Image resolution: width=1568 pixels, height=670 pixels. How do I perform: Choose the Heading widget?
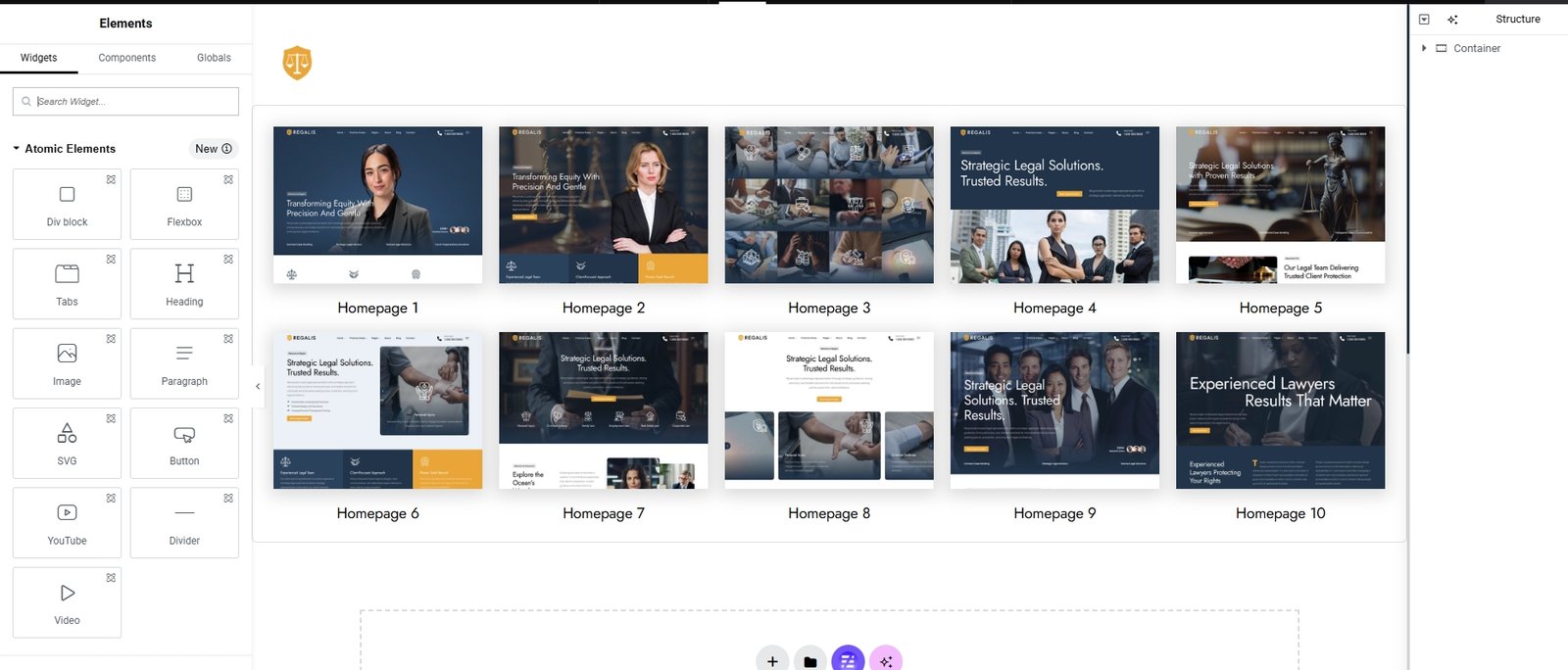[x=184, y=283]
